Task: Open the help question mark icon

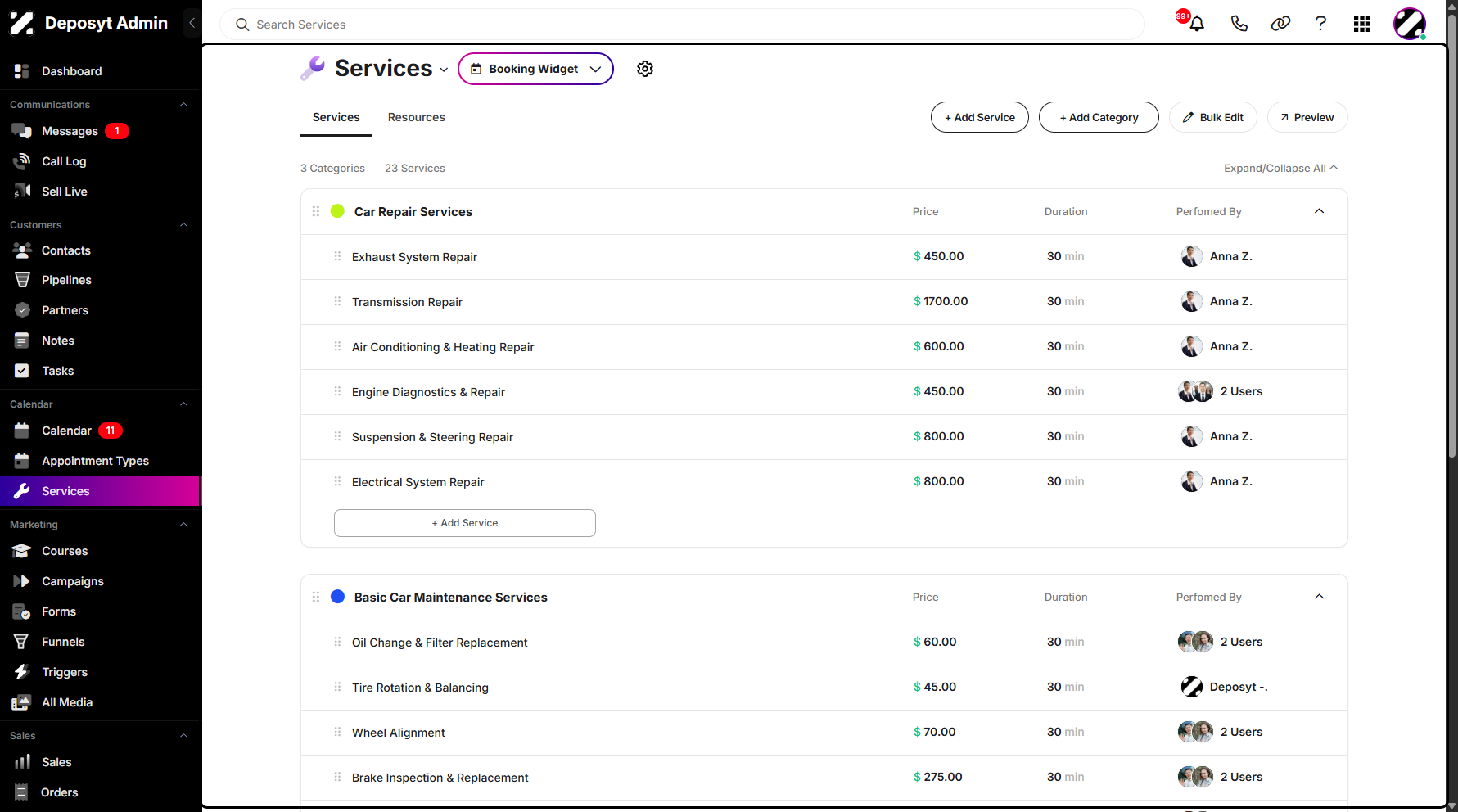Action: (x=1320, y=24)
